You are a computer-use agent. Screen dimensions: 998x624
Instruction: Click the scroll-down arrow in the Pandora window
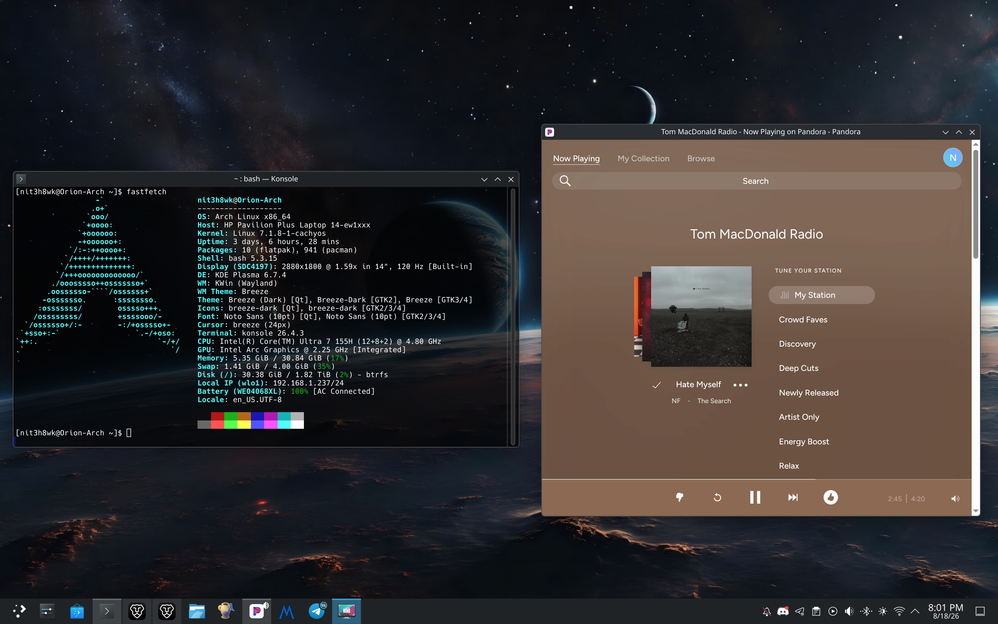pos(976,511)
